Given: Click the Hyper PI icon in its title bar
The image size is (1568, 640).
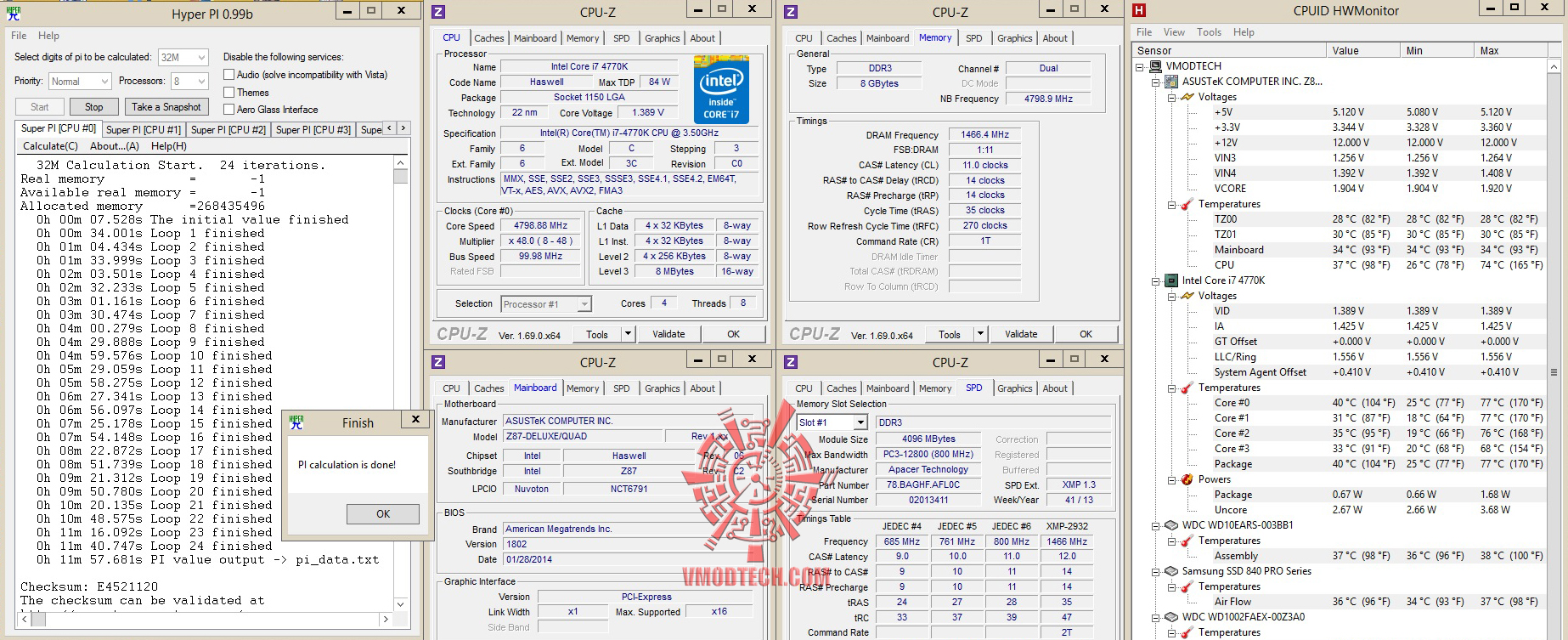Looking at the screenshot, I should [x=14, y=13].
